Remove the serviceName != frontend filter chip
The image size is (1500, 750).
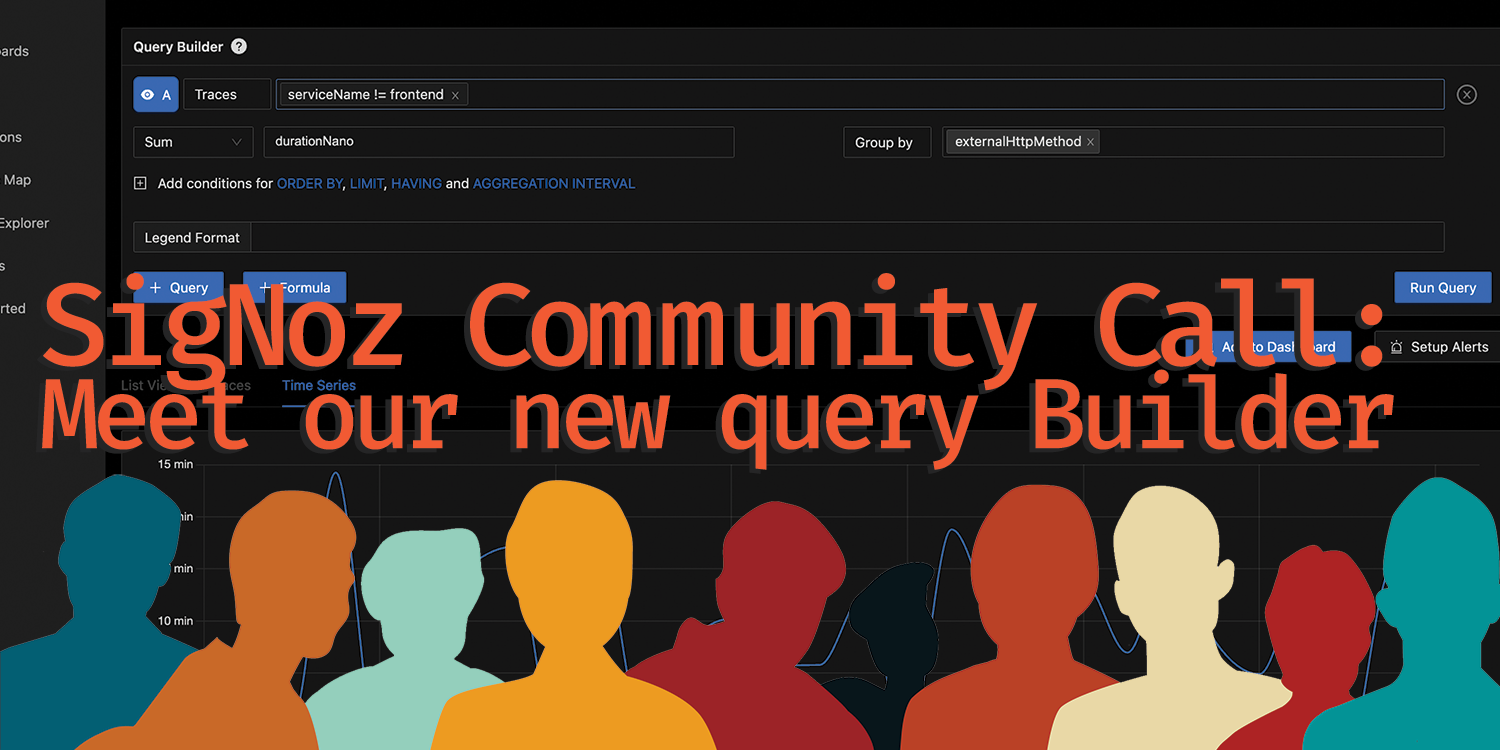(455, 95)
